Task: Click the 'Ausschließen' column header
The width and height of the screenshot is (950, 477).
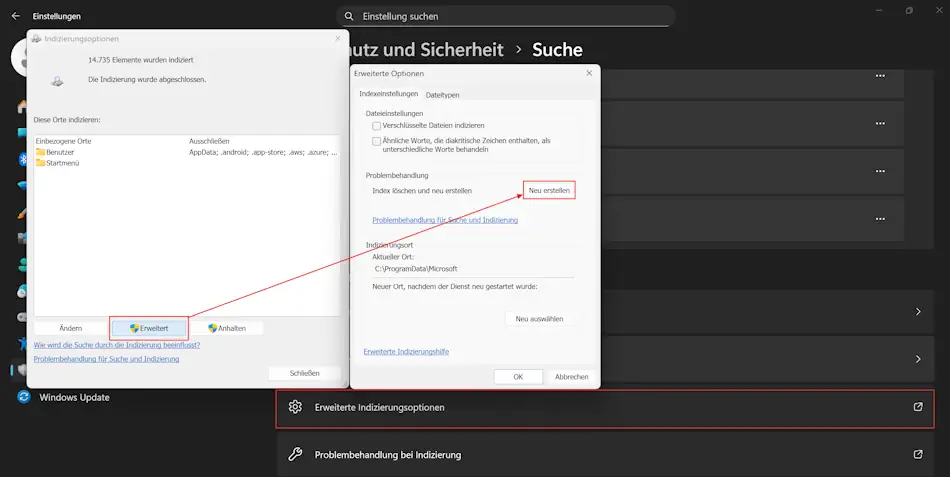Action: click(209, 141)
